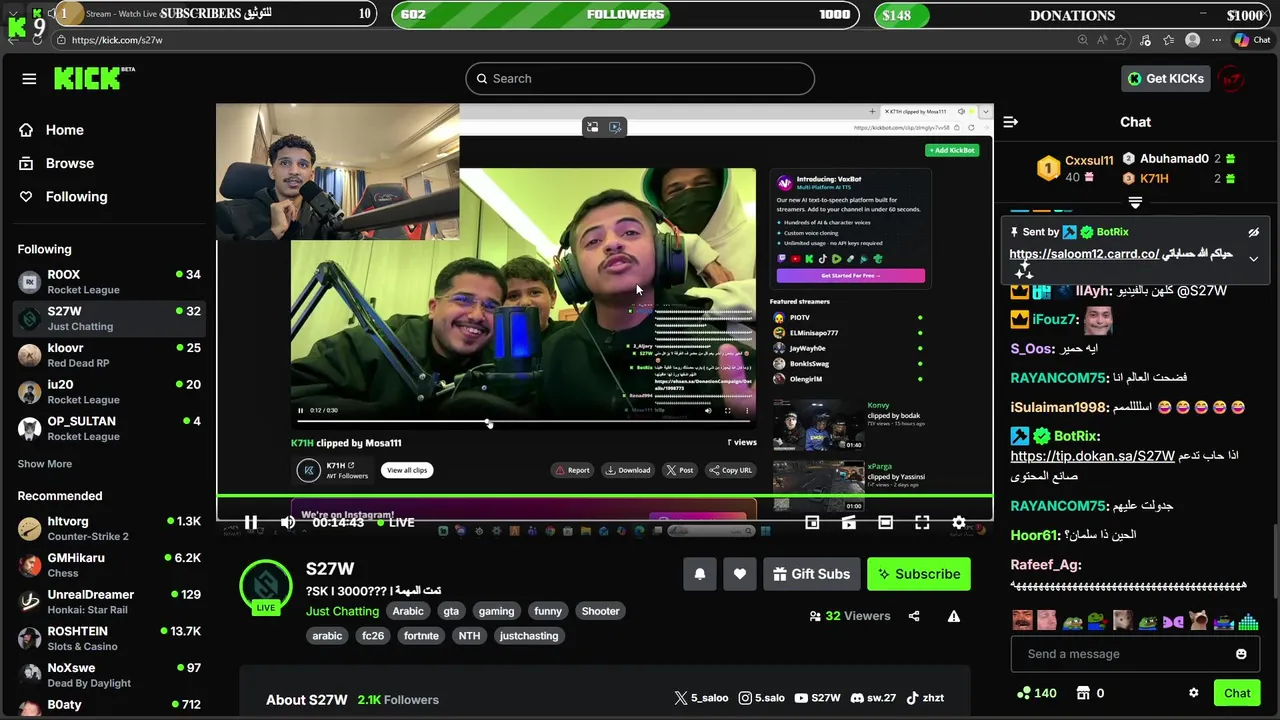1280x720 pixels.
Task: Open the tip.dokan.sa/S27W chat link
Action: (1092, 456)
